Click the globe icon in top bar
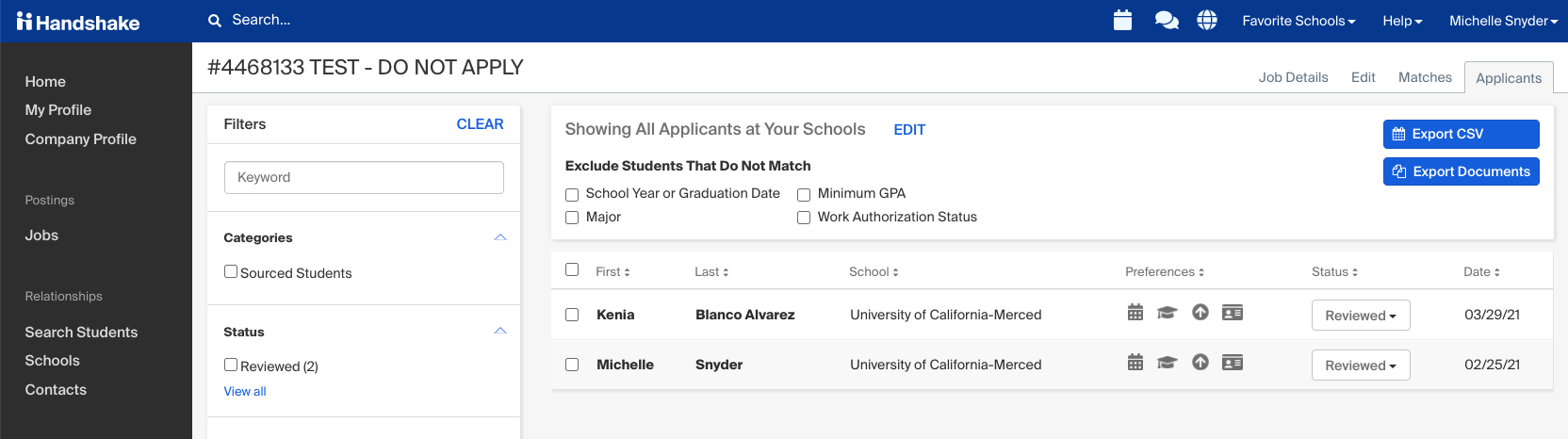 tap(1207, 20)
